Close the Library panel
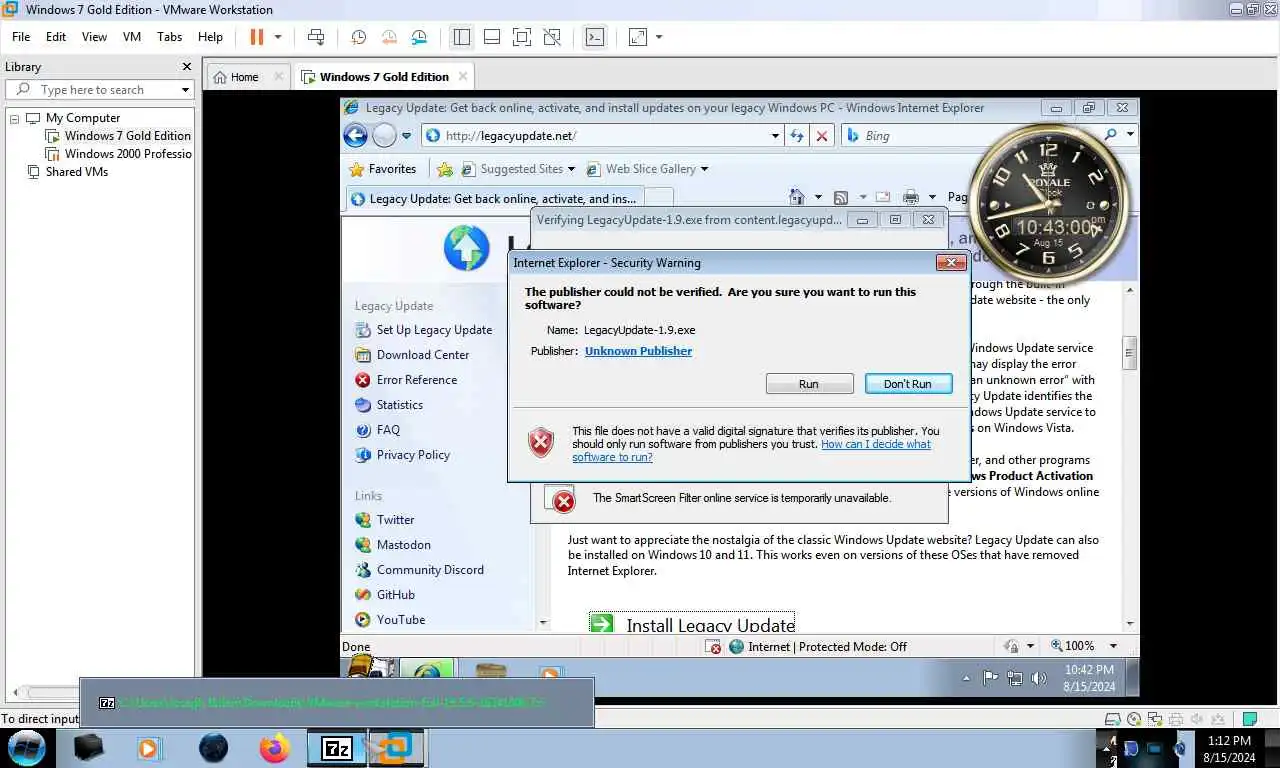This screenshot has width=1280, height=768. click(x=186, y=67)
